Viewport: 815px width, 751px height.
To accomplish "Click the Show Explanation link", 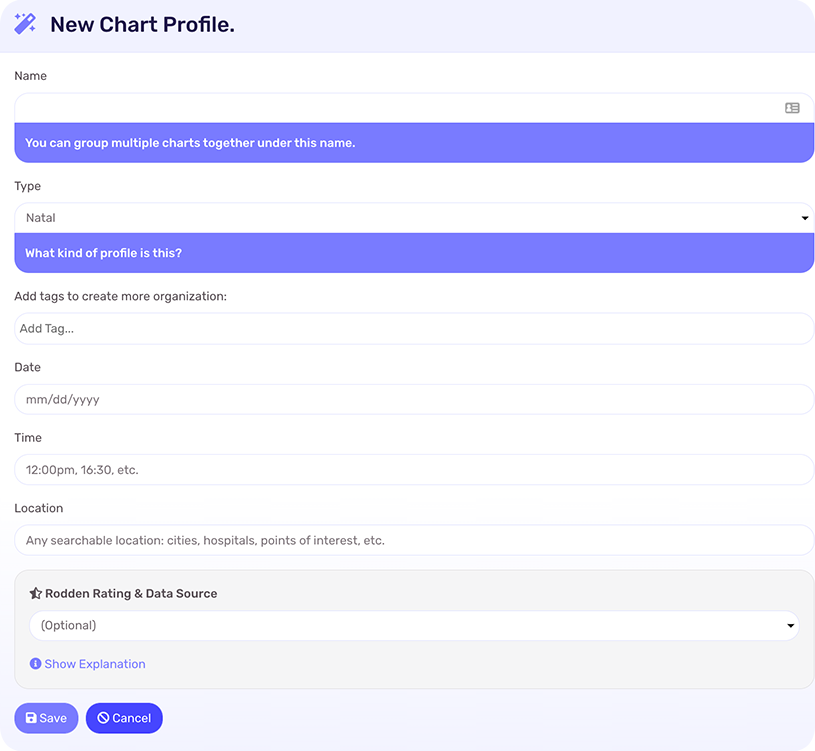I will tap(95, 664).
